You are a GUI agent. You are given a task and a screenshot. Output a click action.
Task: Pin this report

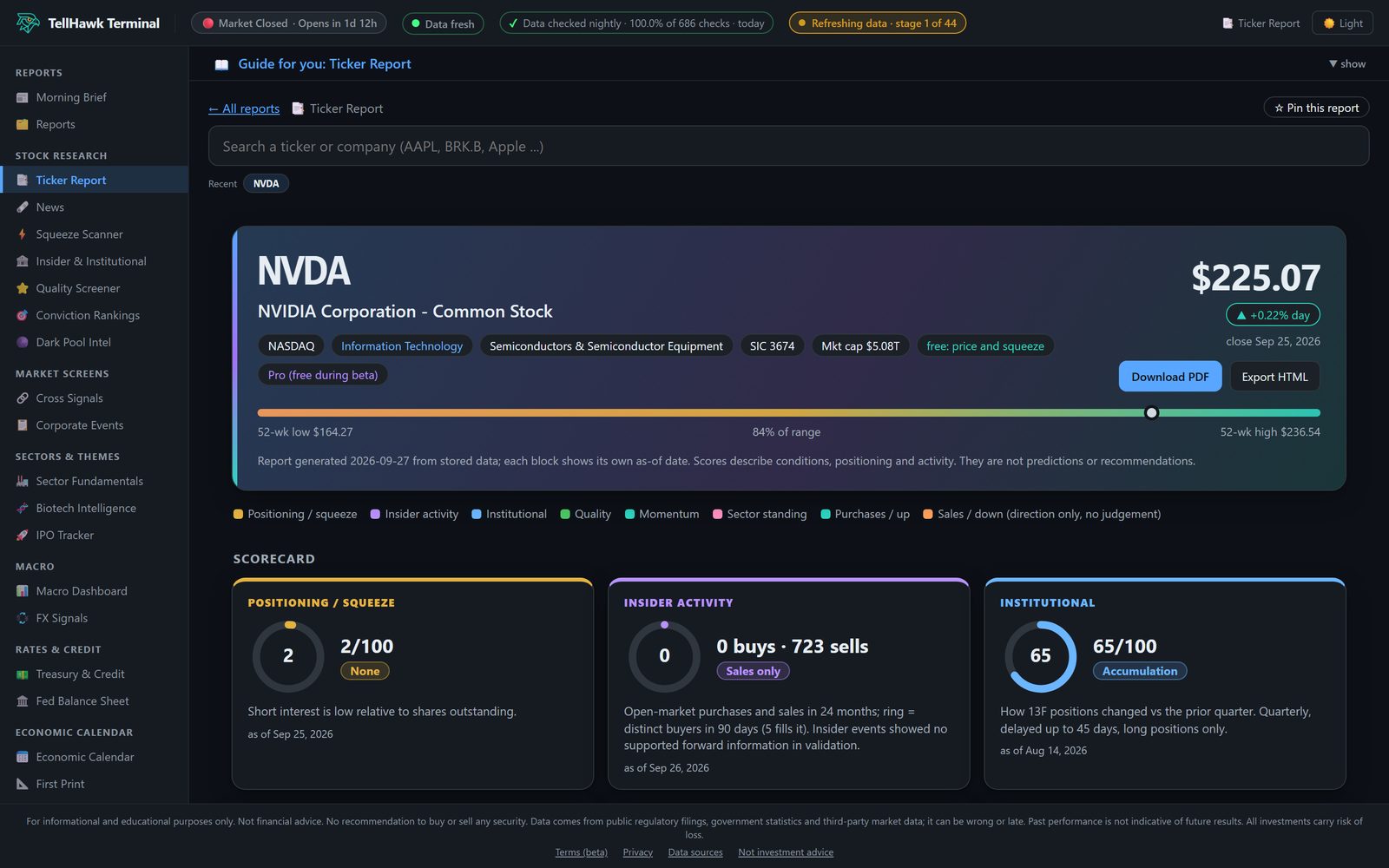(x=1316, y=108)
